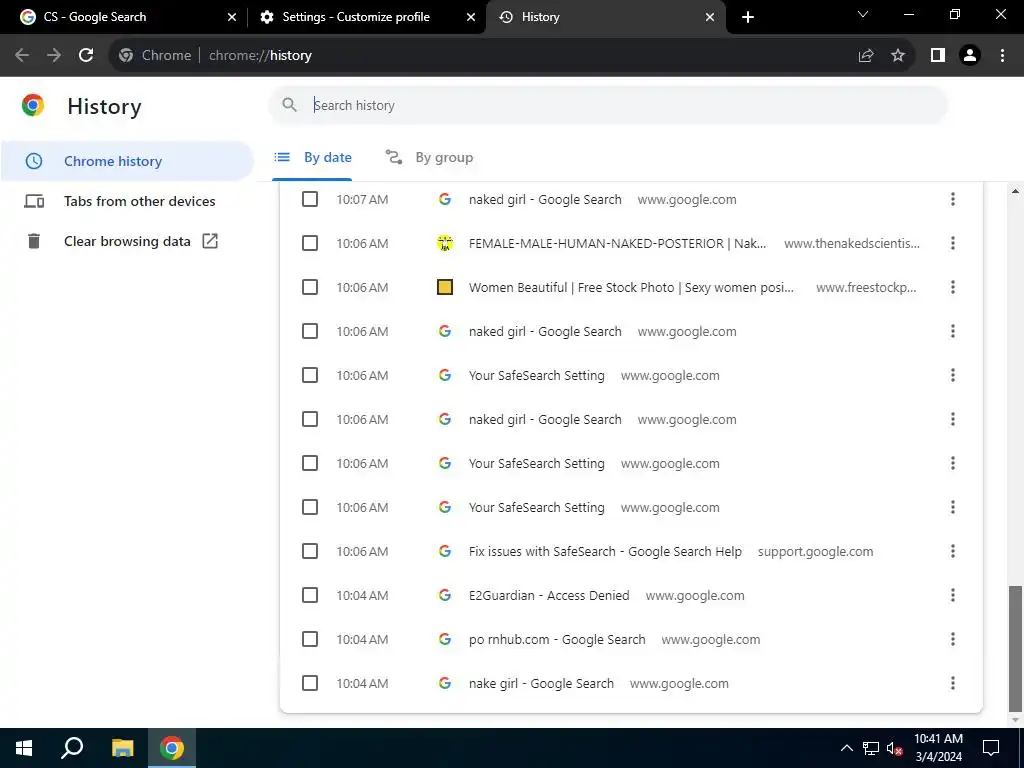Tick the checkbox for Women Beautiful entry
Viewport: 1024px width, 768px height.
coord(310,287)
